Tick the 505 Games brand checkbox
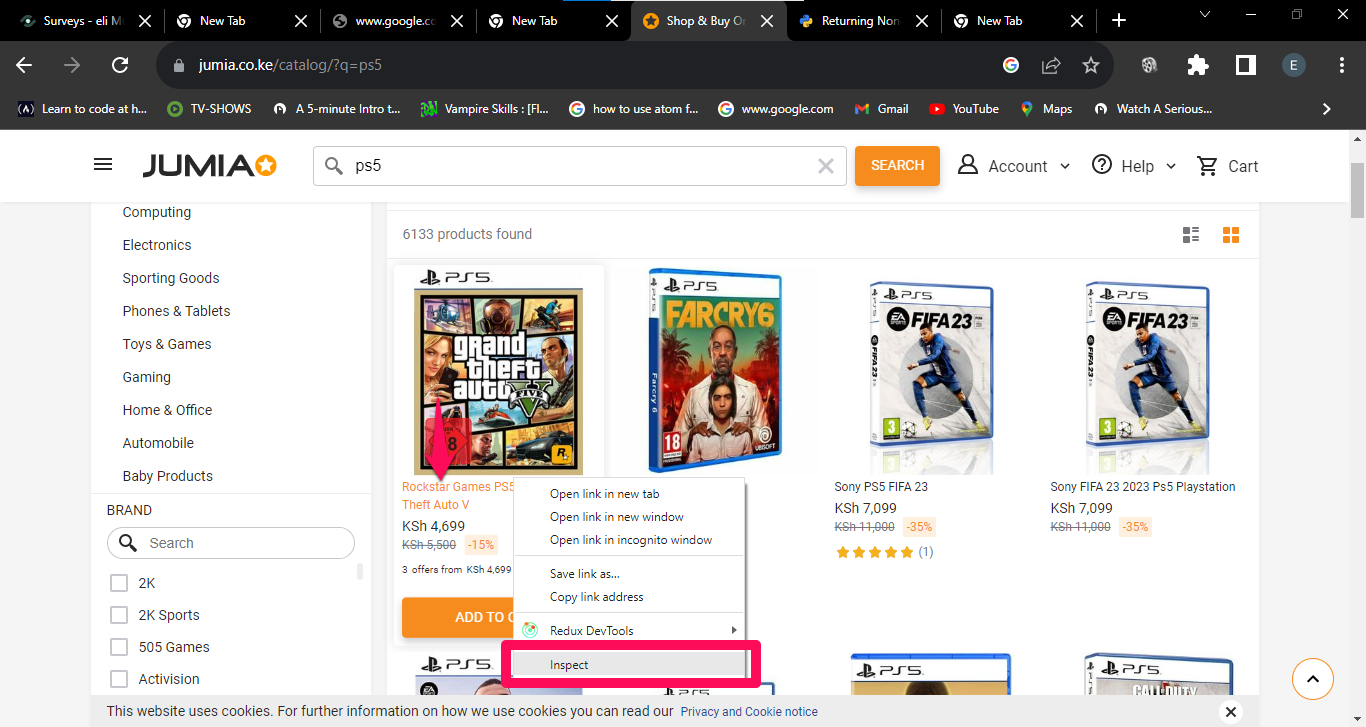1366x727 pixels. 119,647
